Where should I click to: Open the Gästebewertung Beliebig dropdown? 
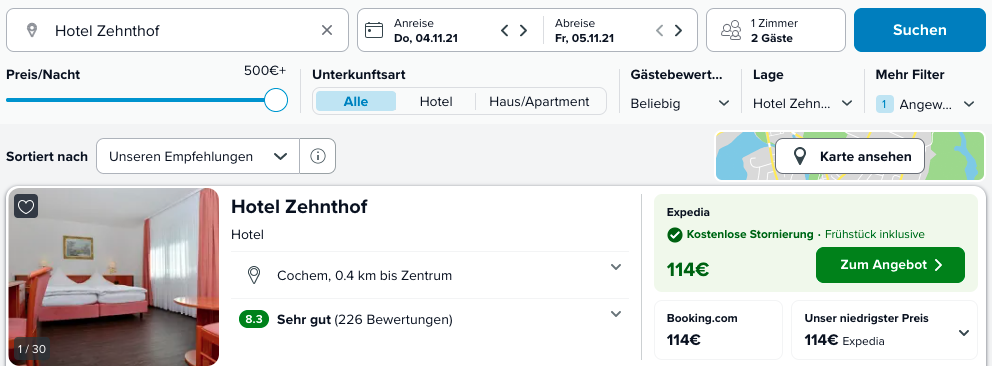(679, 104)
